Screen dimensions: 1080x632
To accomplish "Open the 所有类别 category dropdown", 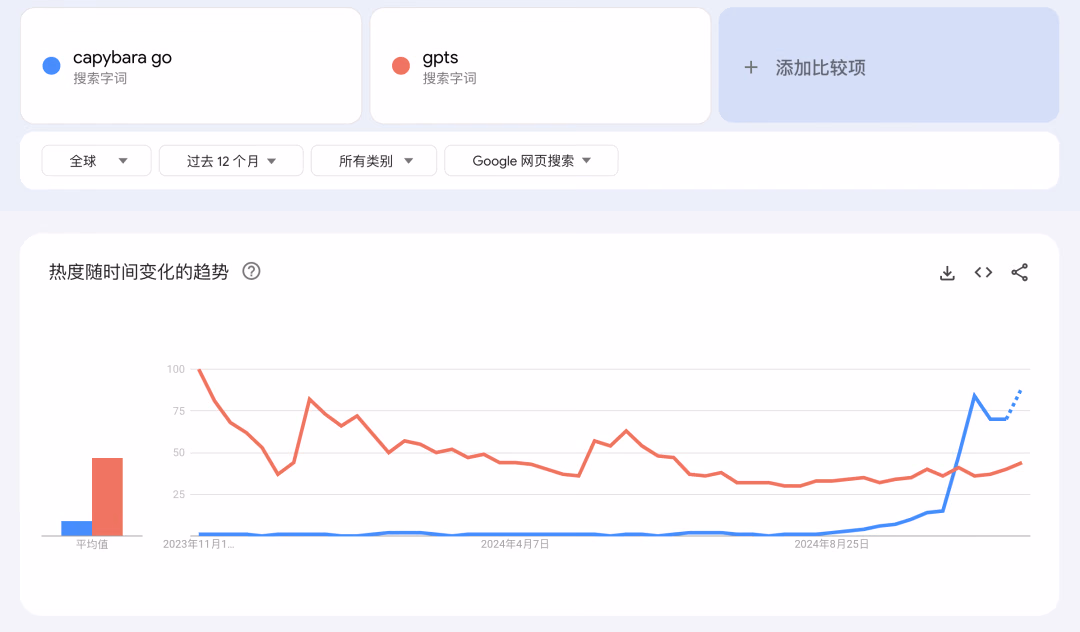I will coord(374,160).
